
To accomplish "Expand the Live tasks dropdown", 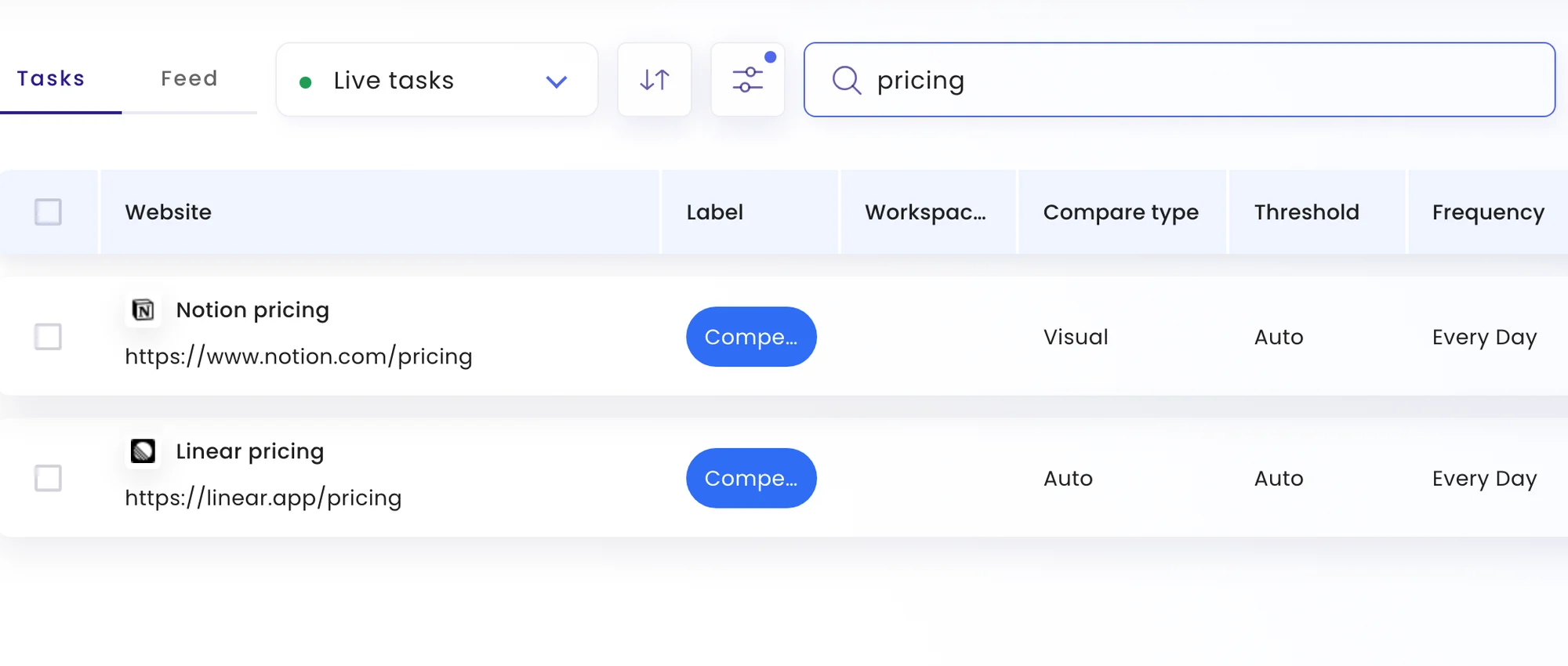I will coord(437,80).
